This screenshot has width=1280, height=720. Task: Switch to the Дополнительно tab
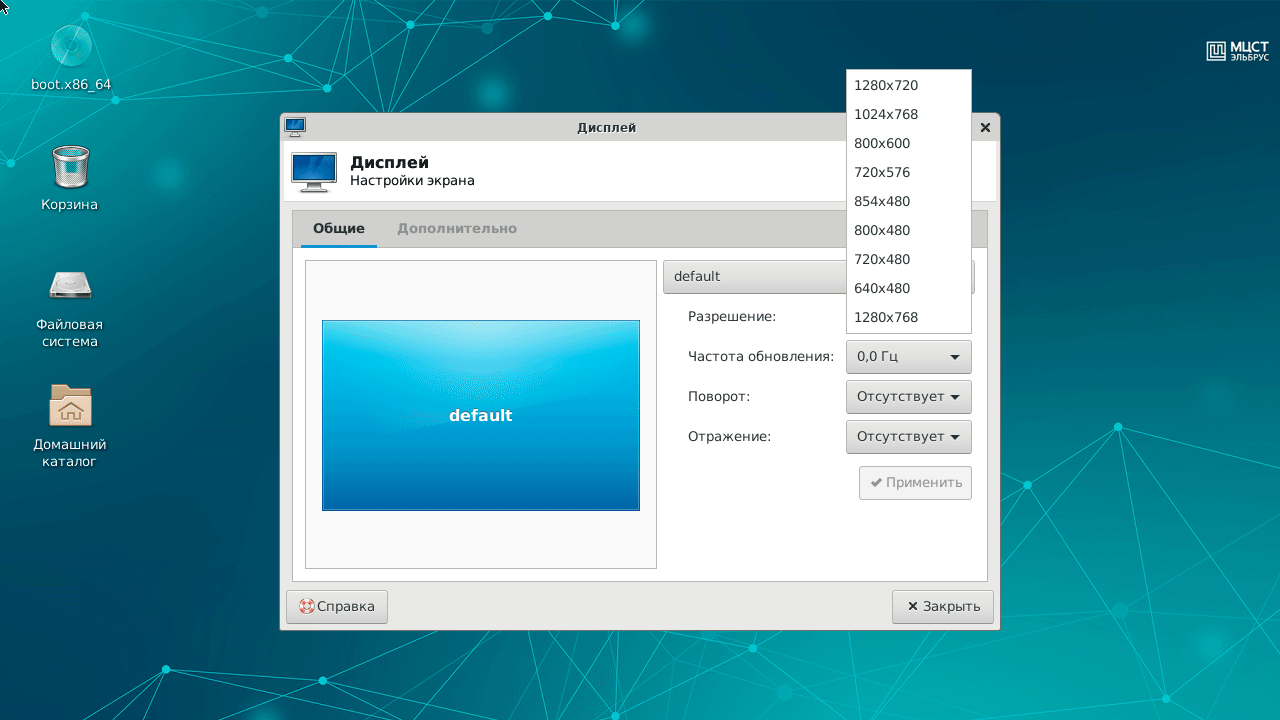[x=457, y=228]
